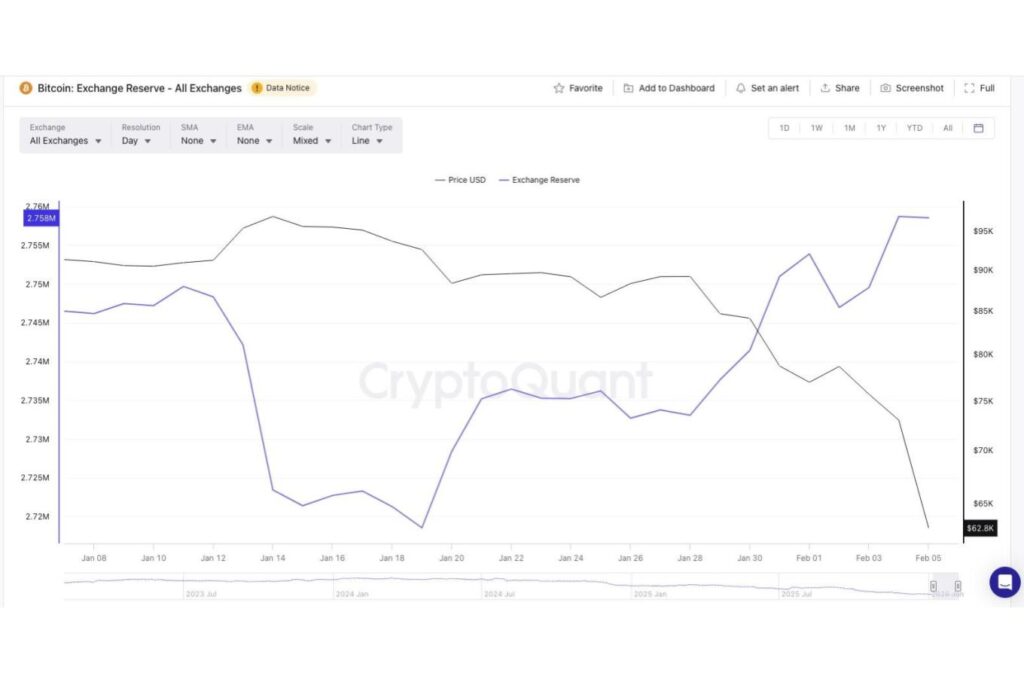Click the Bitcoin logo icon
This screenshot has height=682, width=1024.
26,88
